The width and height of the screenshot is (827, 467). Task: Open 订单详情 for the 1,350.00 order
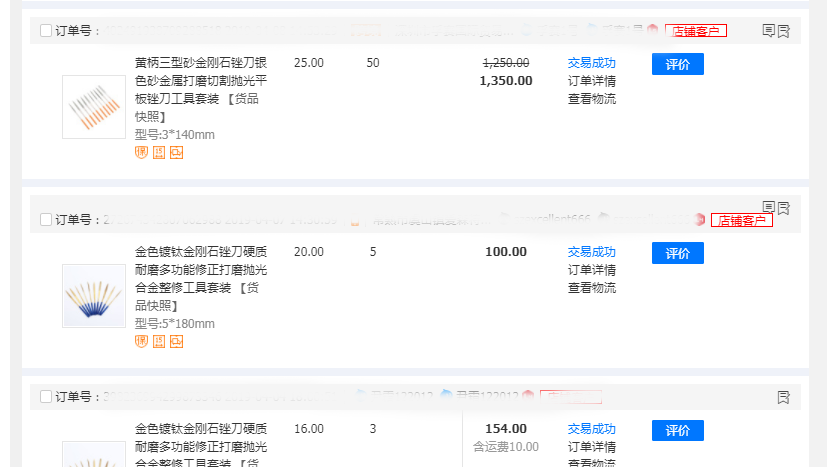[591, 81]
